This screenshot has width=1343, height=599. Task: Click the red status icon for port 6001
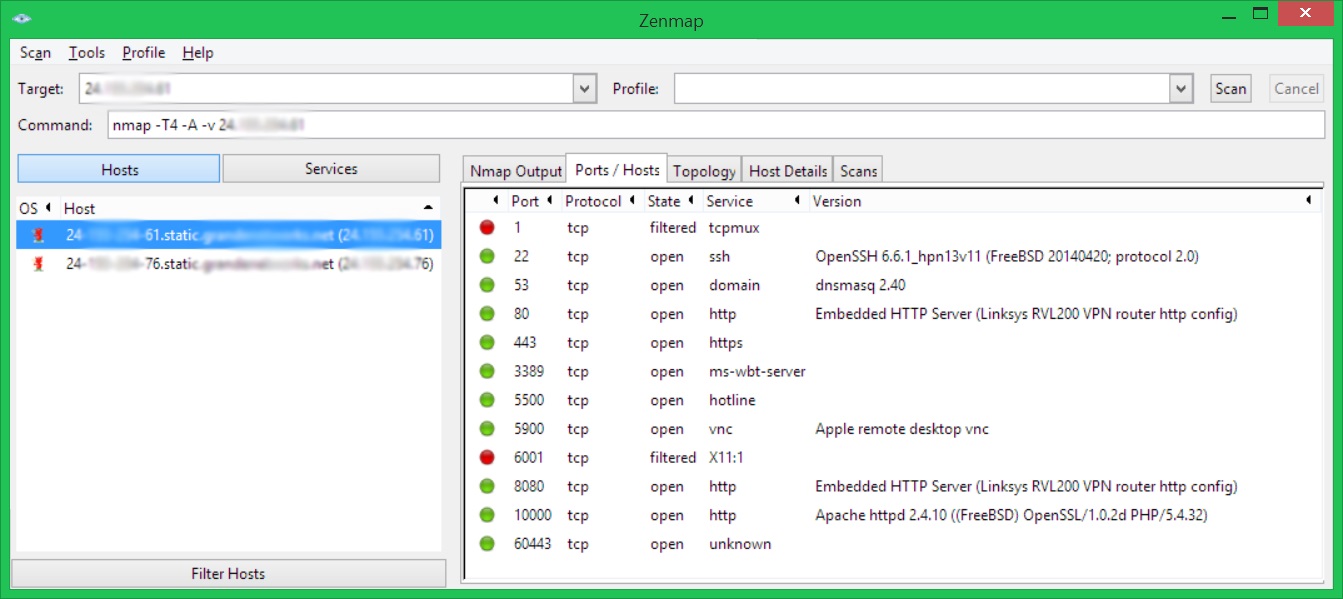(x=487, y=457)
